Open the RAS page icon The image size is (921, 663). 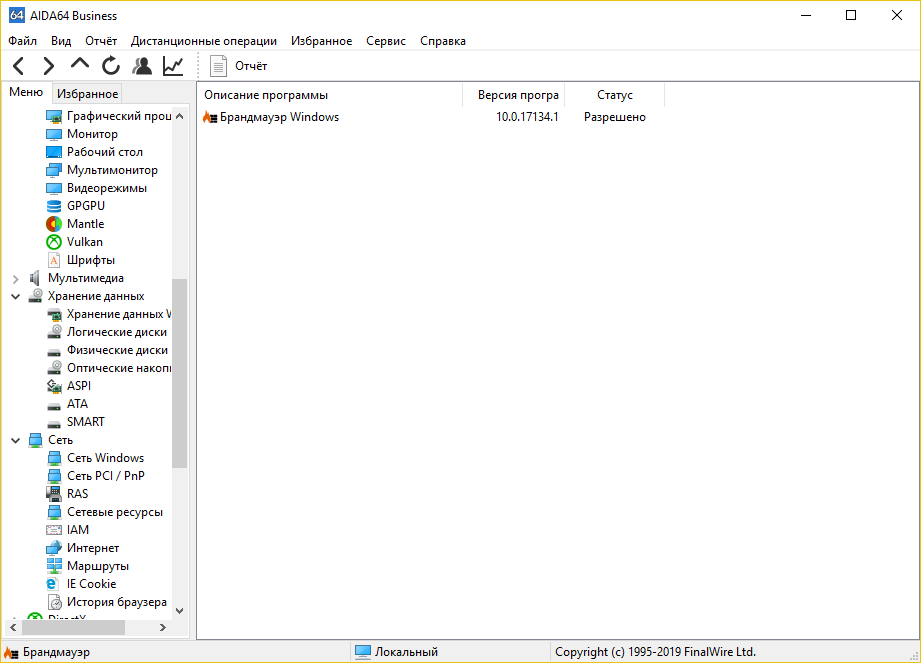pyautogui.click(x=54, y=494)
